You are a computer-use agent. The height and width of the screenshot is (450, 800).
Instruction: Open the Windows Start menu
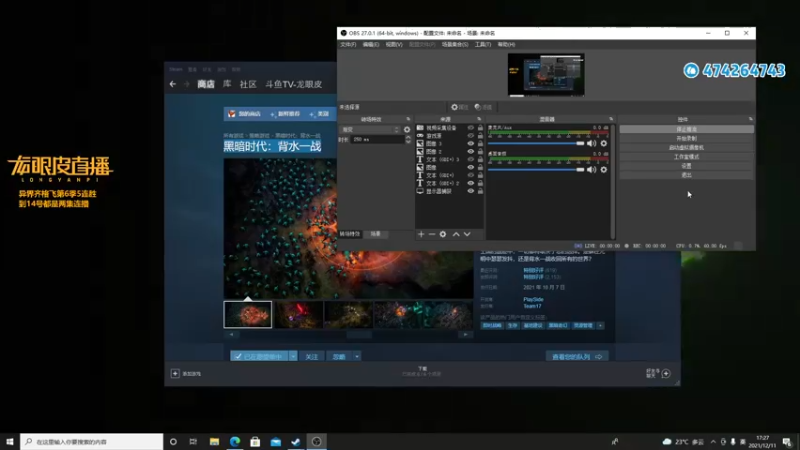10,441
